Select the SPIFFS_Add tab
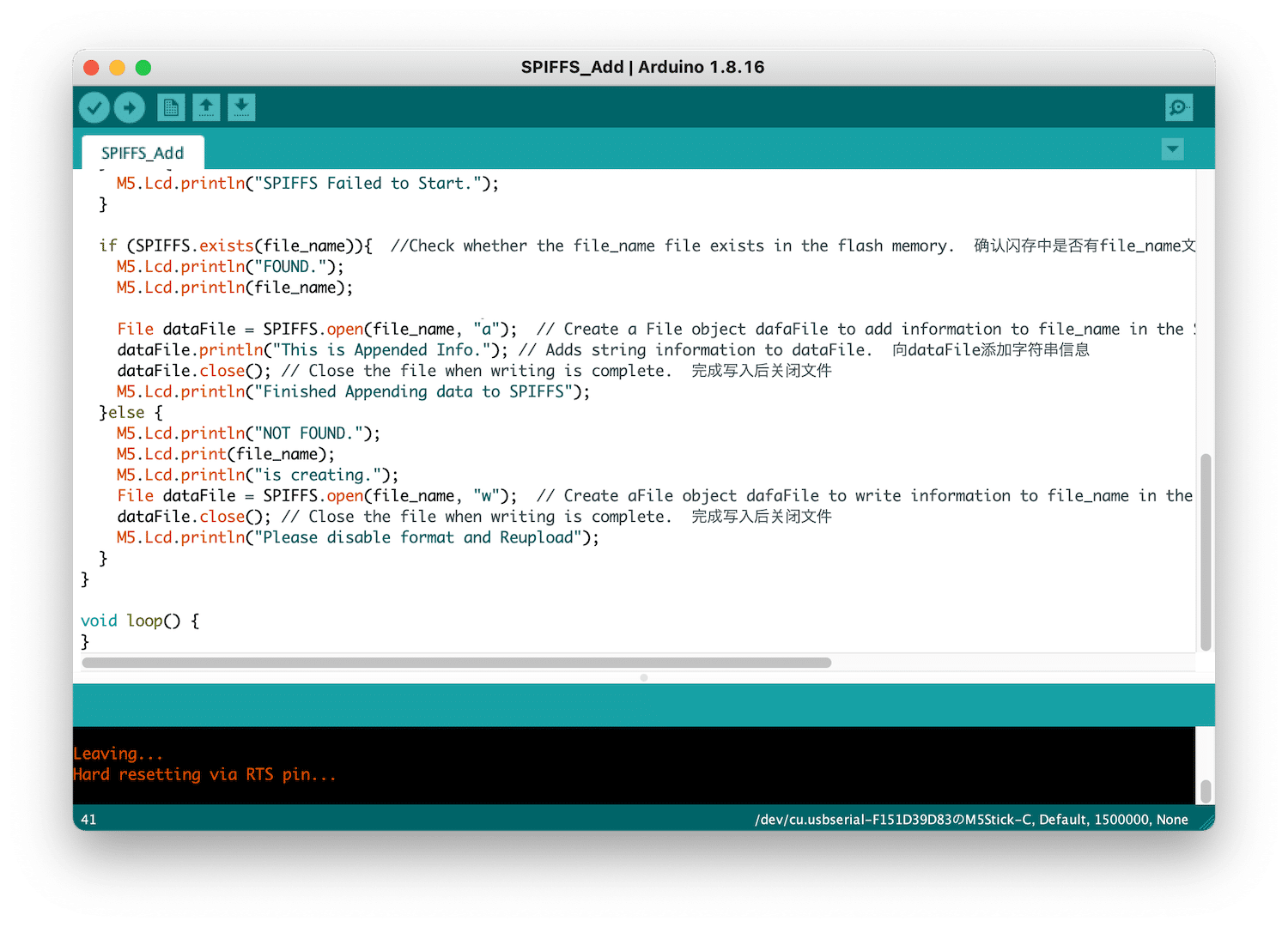The width and height of the screenshot is (1288, 927). pos(143,153)
